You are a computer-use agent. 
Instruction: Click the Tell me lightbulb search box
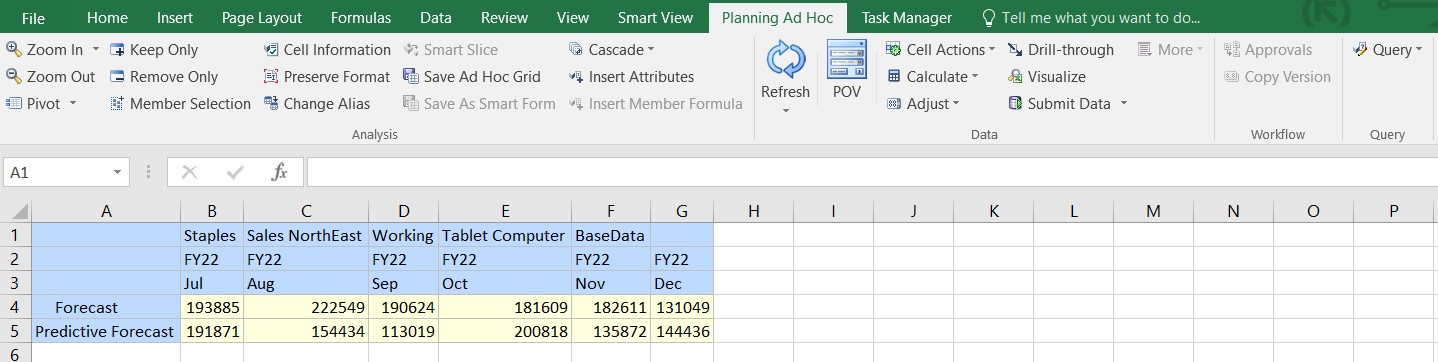tap(1090, 17)
